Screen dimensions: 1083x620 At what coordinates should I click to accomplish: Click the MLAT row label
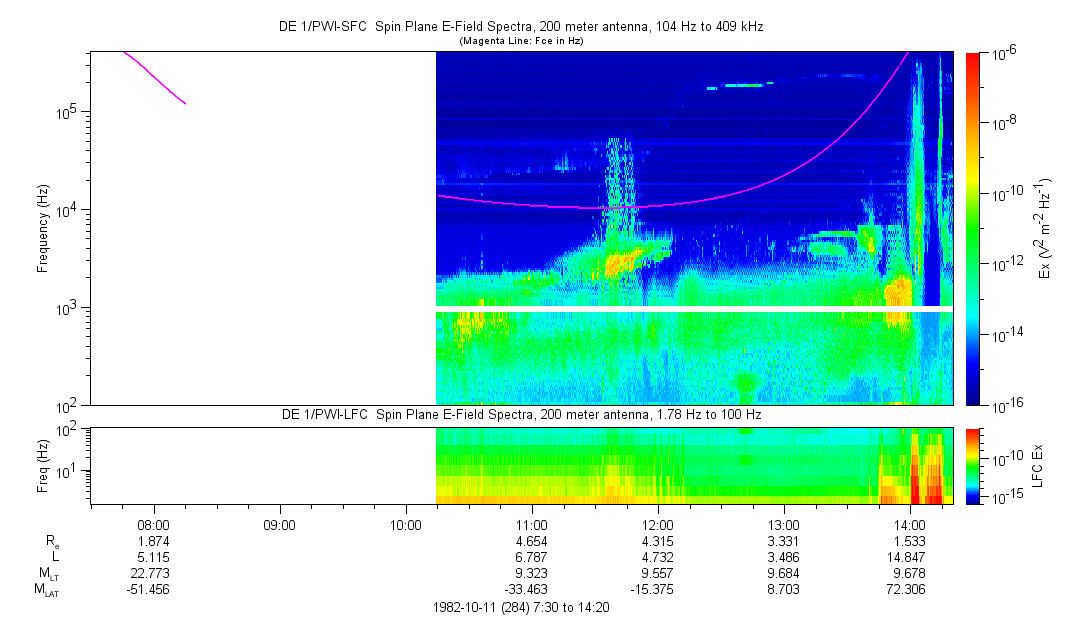(x=47, y=591)
